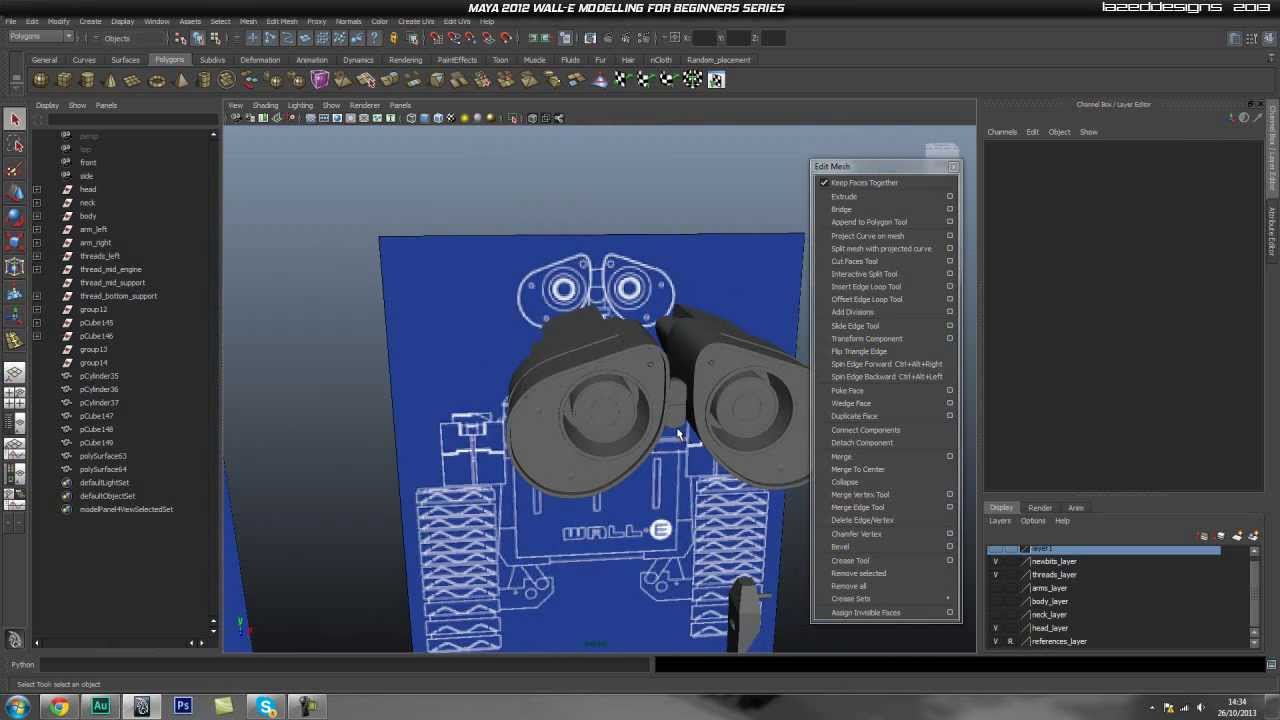Expand the arm_left node in the outliner
Viewport: 1280px width, 720px height.
37,229
